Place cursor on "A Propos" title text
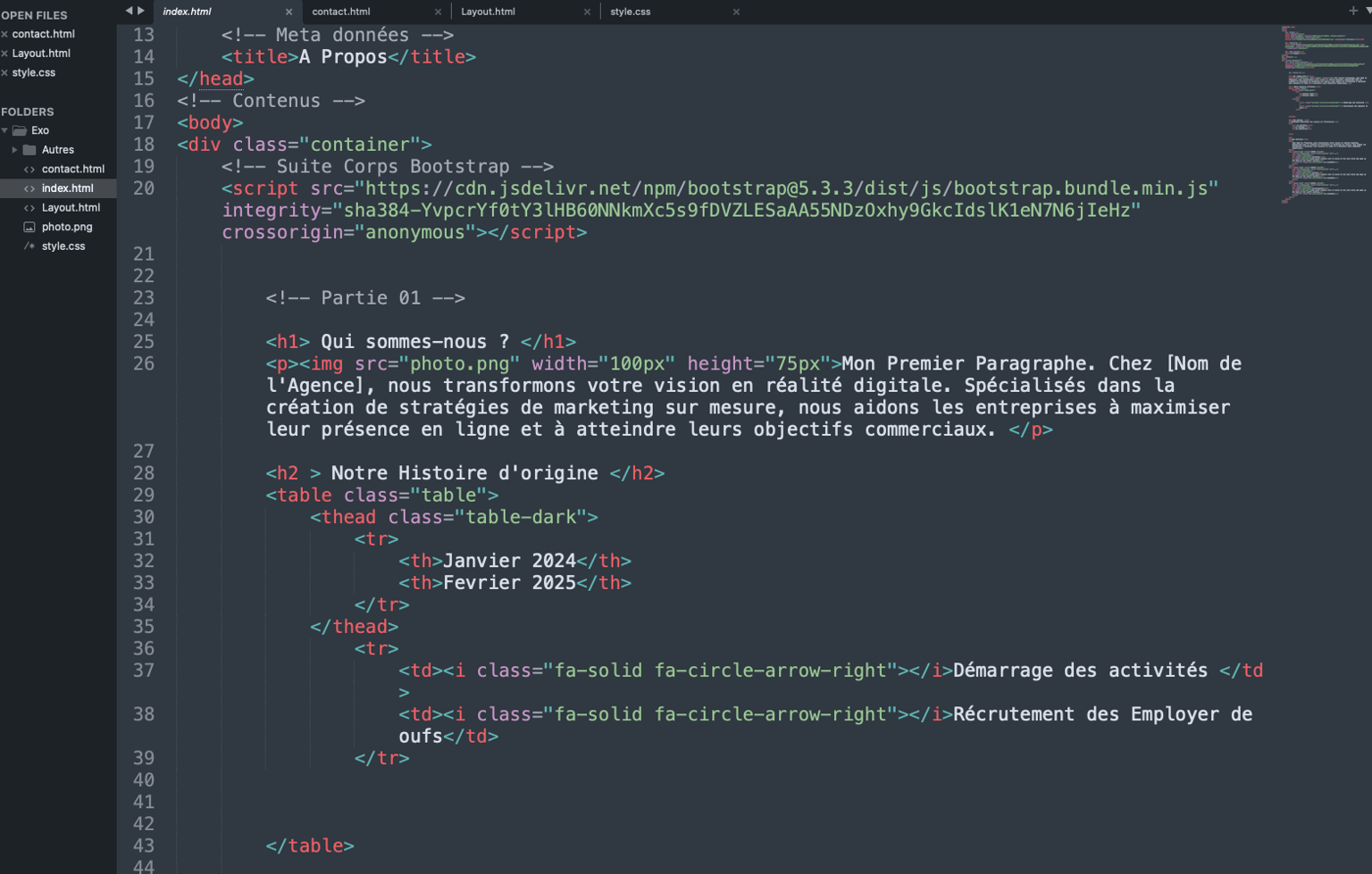Screen dimensions: 1372x874 343,57
